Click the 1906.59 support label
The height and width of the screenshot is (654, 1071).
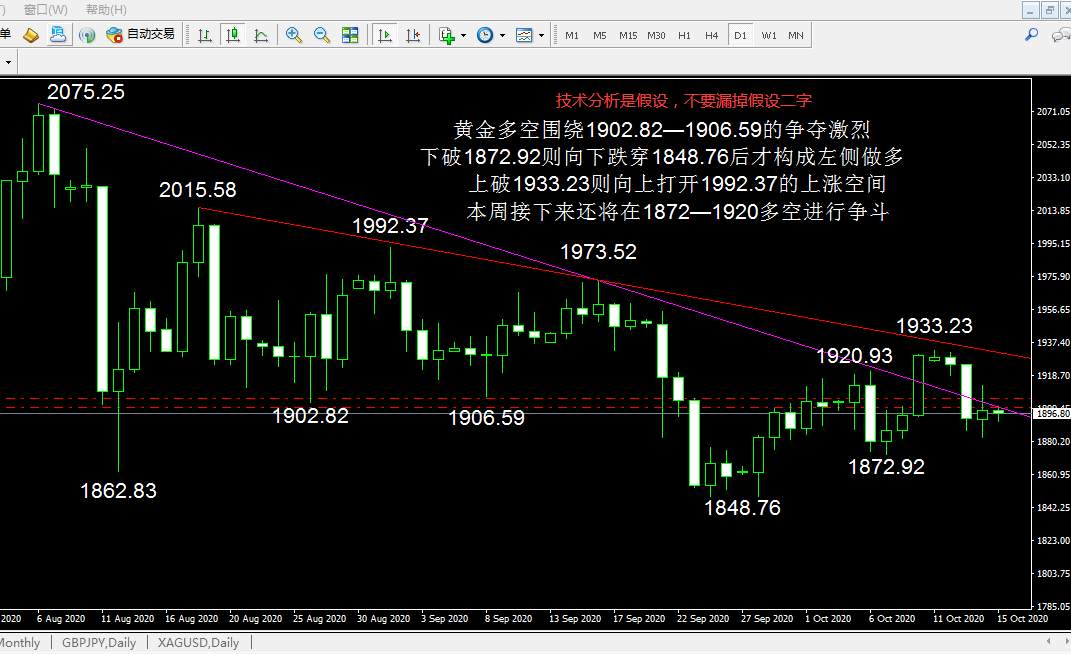486,417
